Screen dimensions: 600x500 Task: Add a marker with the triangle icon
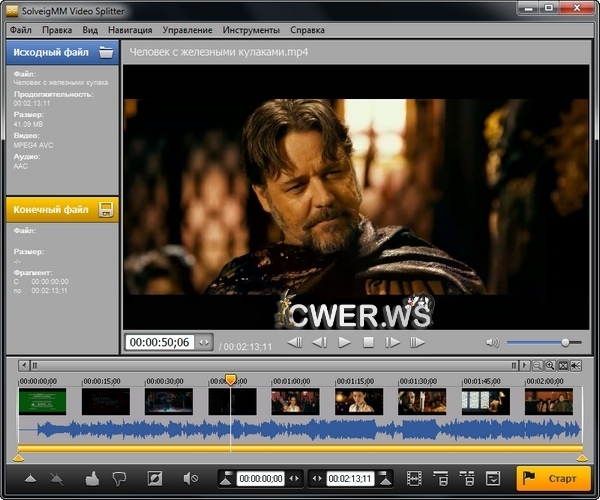[x=30, y=479]
